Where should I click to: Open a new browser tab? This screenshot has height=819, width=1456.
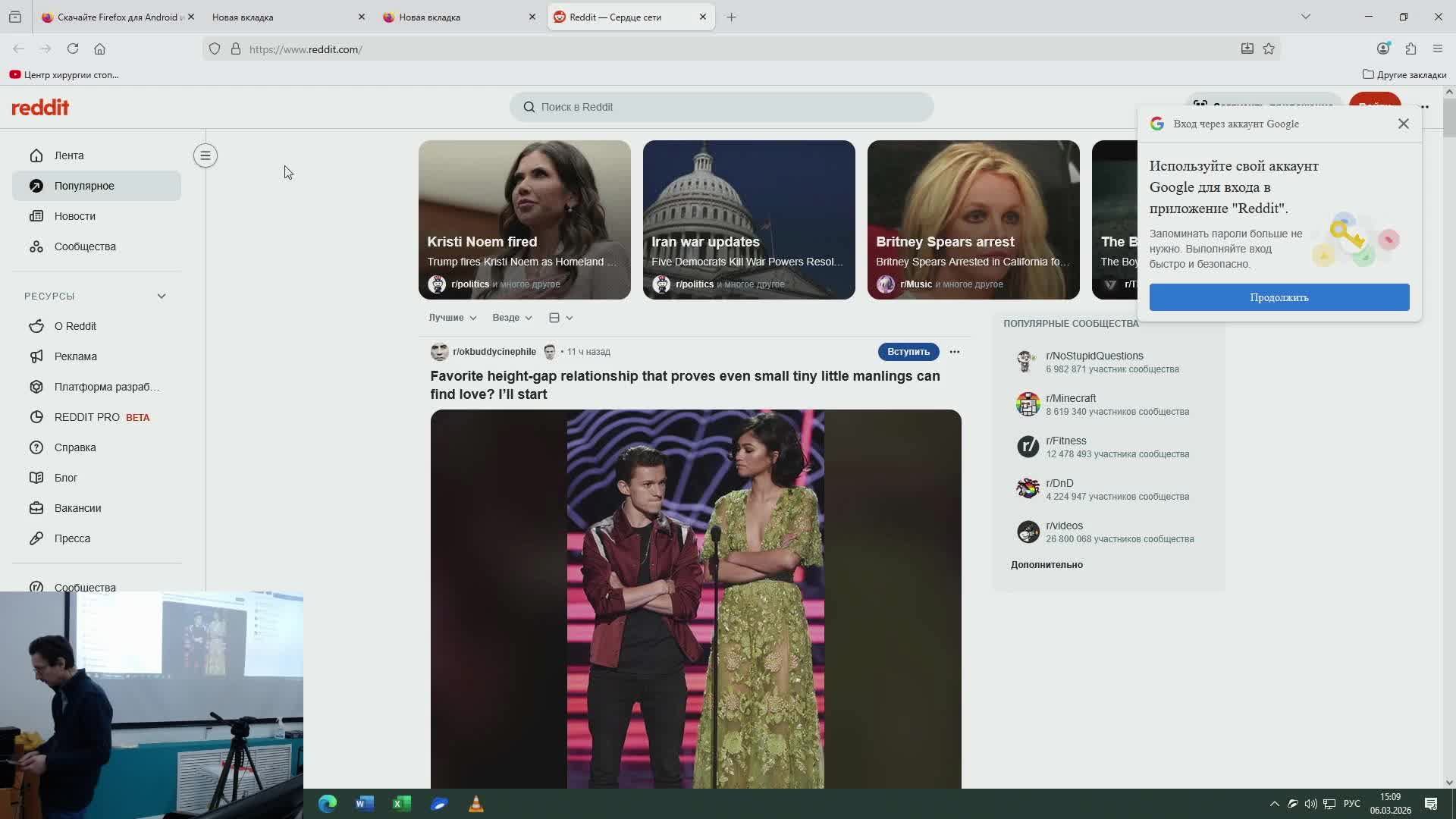731,17
